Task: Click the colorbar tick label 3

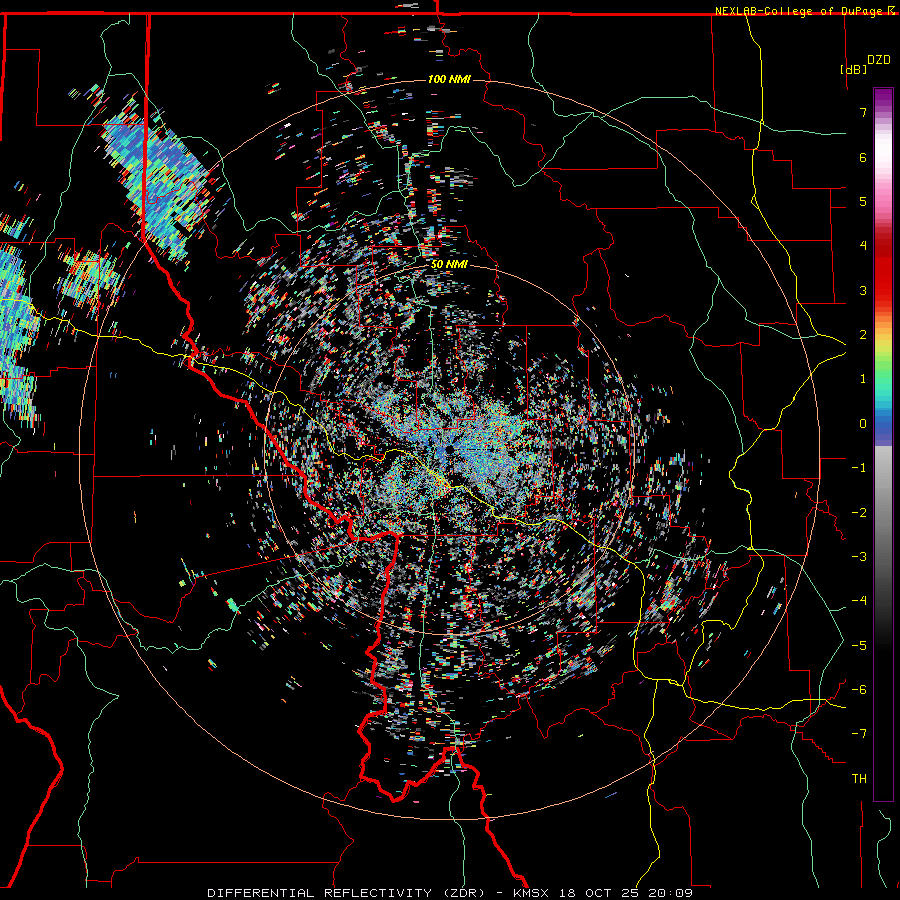Action: coord(863,290)
